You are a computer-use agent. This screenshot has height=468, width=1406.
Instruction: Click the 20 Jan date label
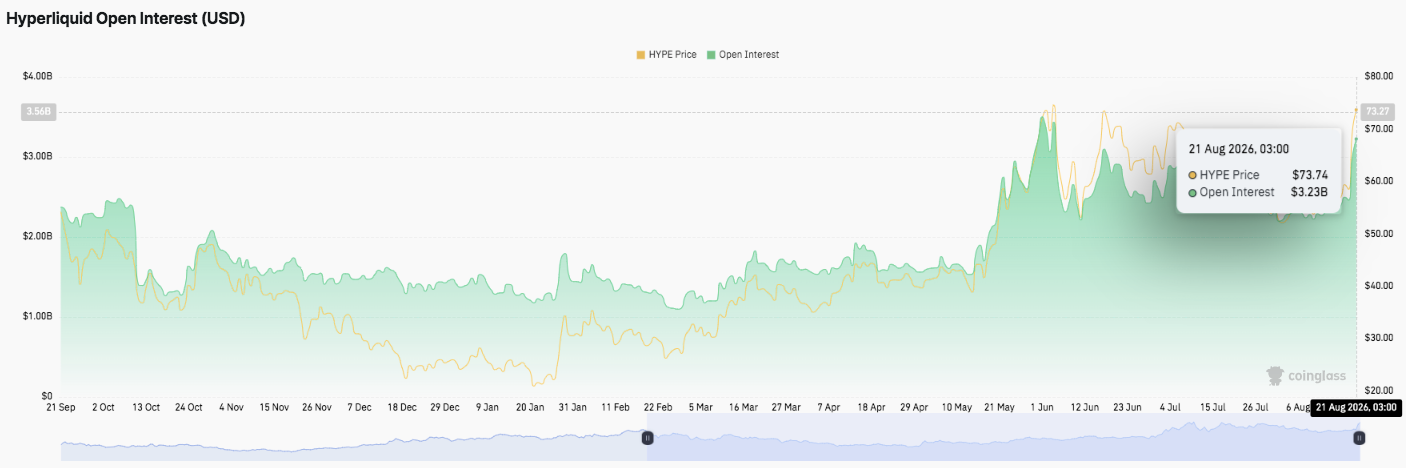pos(530,408)
